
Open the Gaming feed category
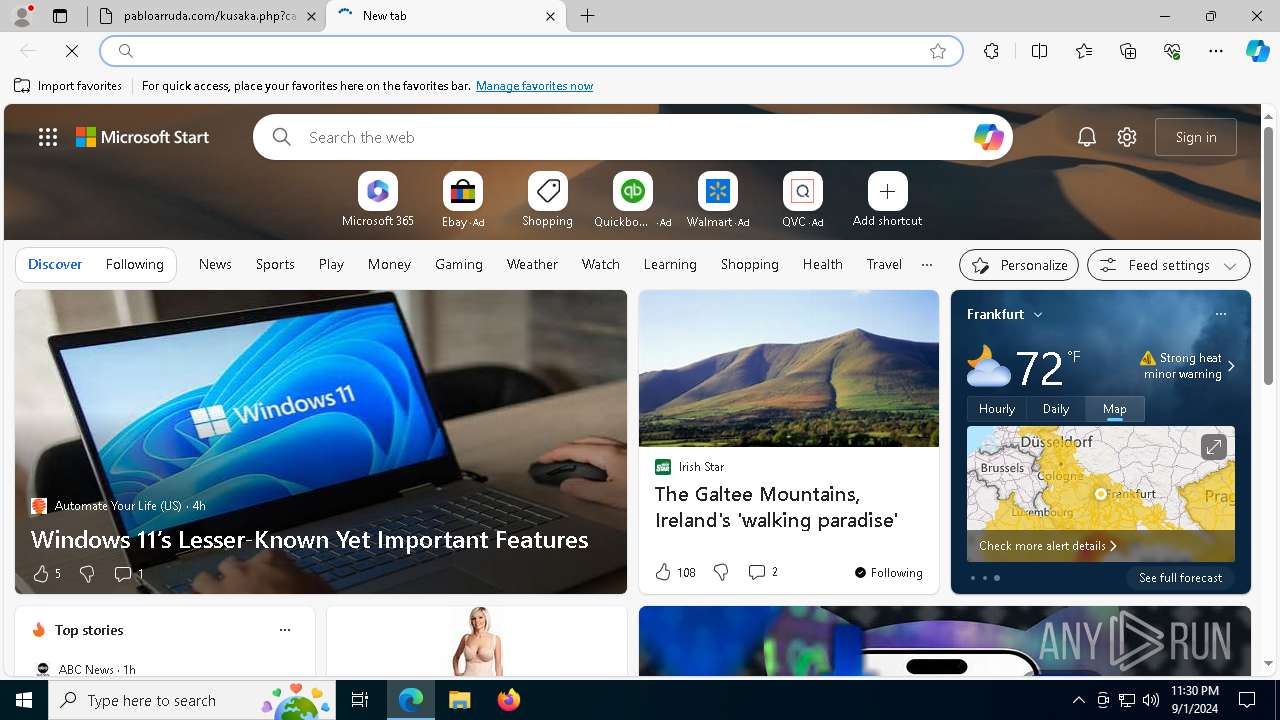point(459,264)
